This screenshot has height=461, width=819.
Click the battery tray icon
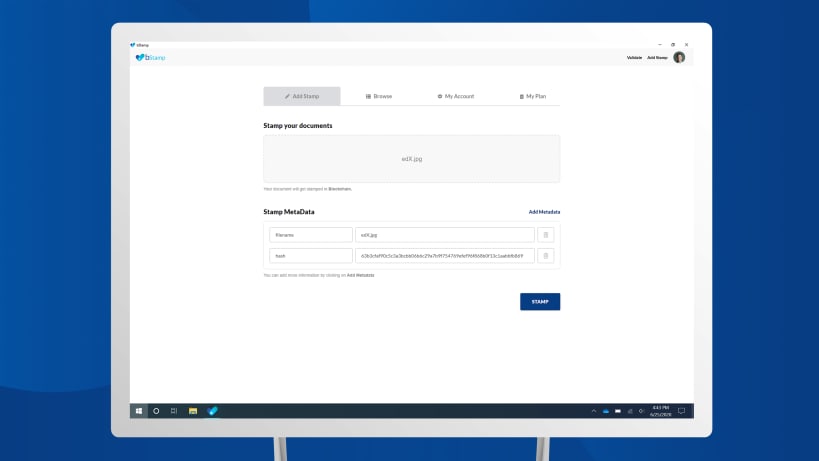618,411
